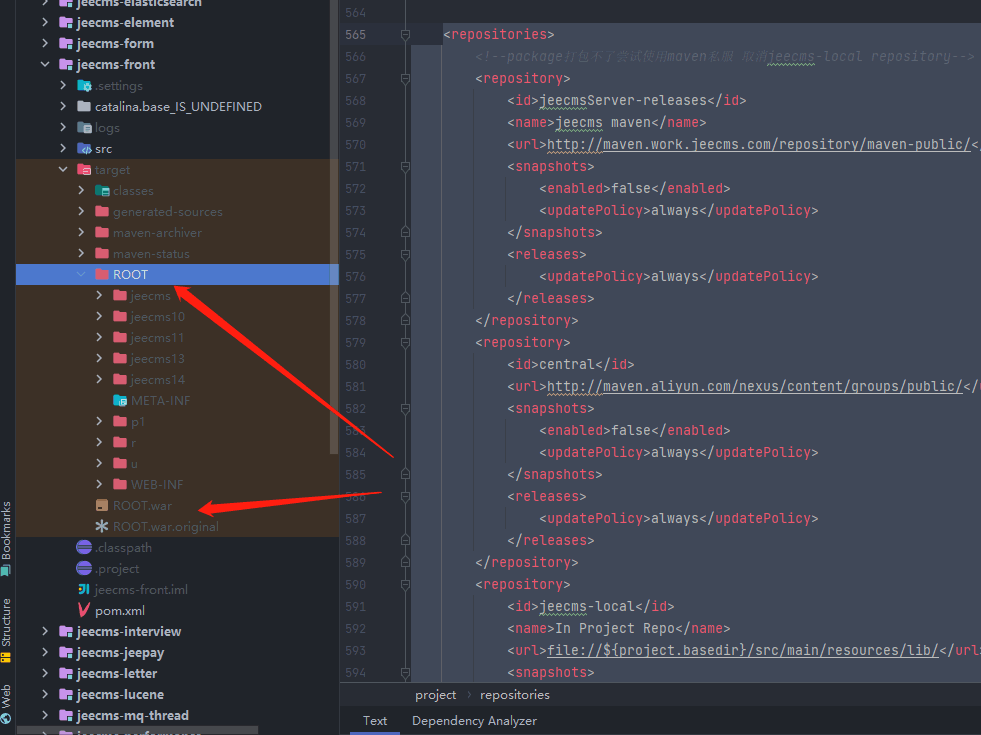The image size is (981, 735).
Task: Expand the logs folder
Action: [63, 128]
